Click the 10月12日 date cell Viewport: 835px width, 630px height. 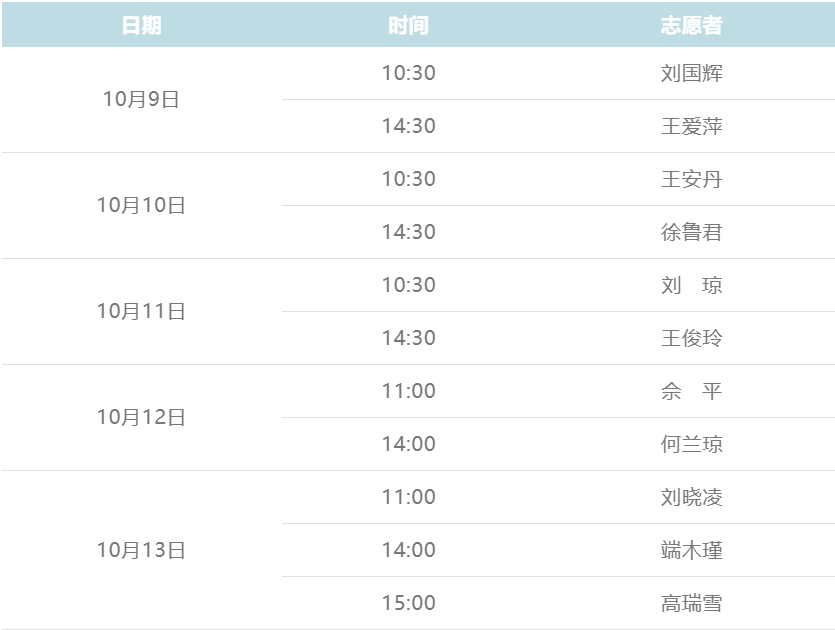(141, 418)
